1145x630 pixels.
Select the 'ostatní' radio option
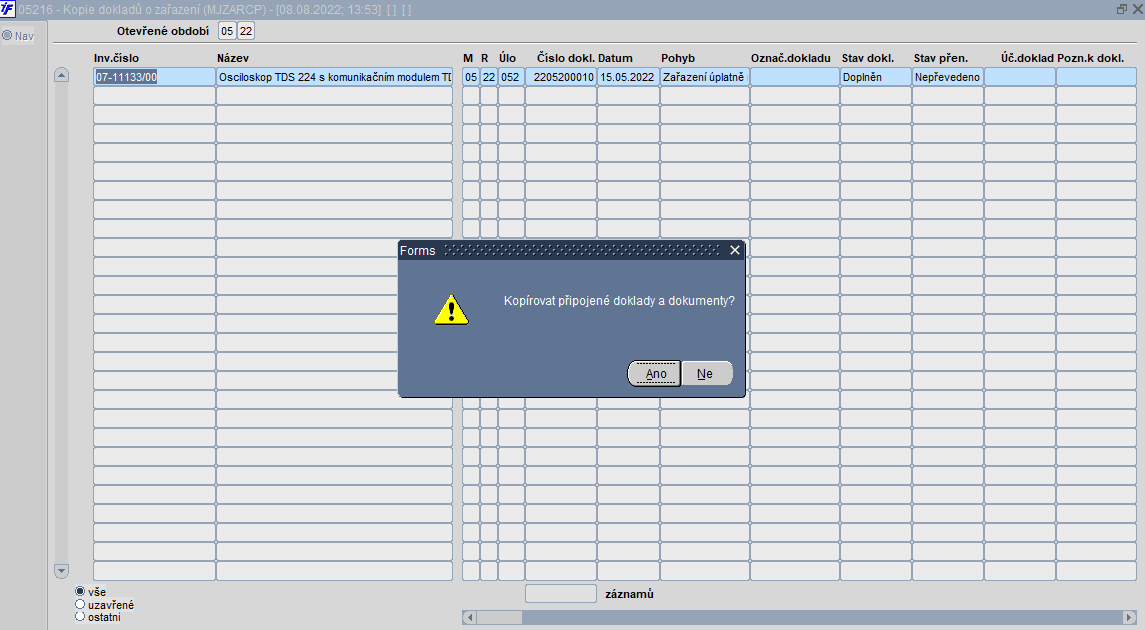click(x=80, y=617)
